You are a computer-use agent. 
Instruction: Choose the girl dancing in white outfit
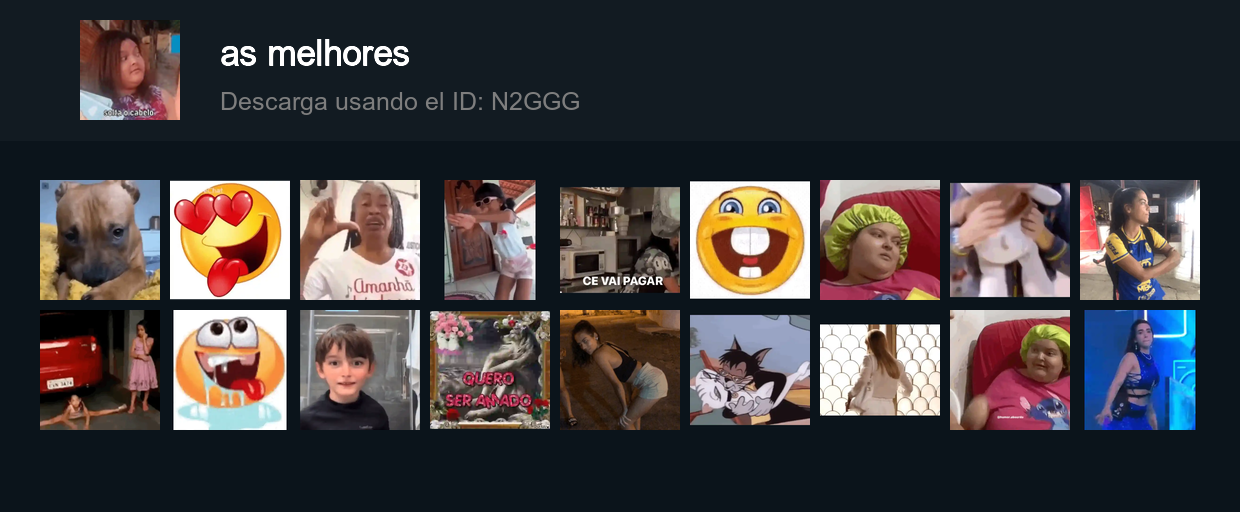click(490, 240)
